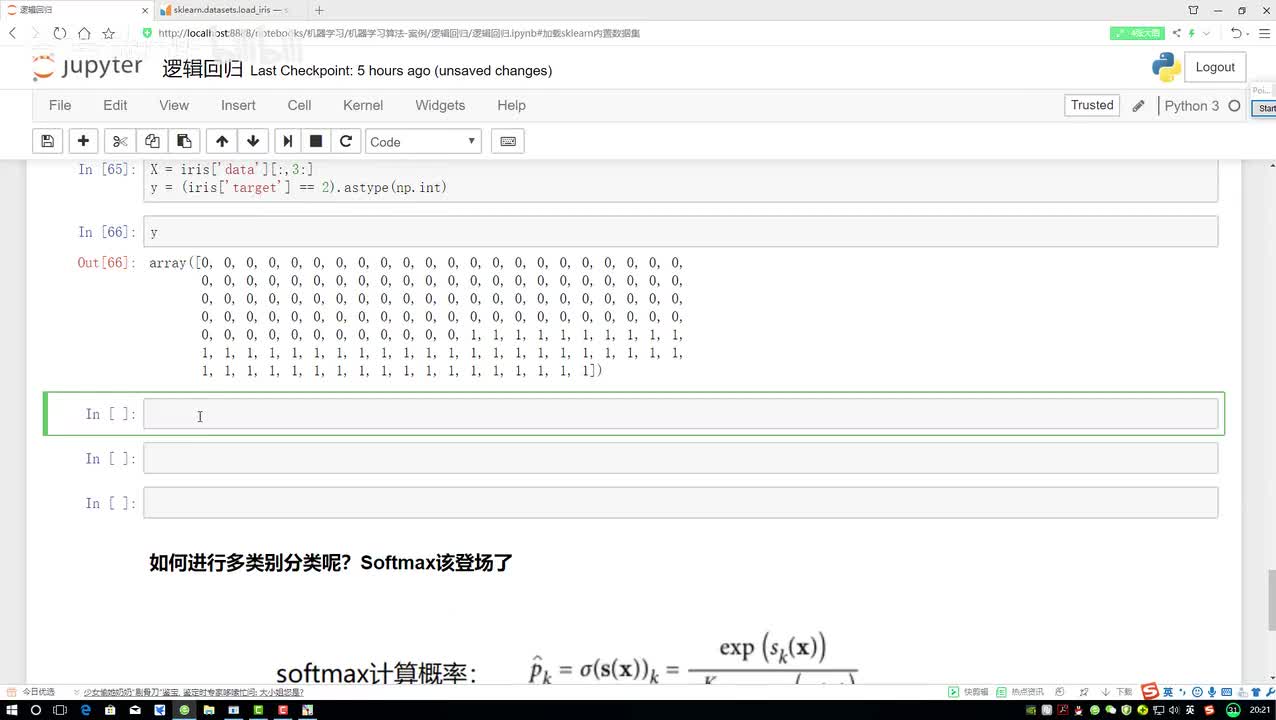Click the browser back arrow
The height and width of the screenshot is (720, 1276).
coord(13,33)
